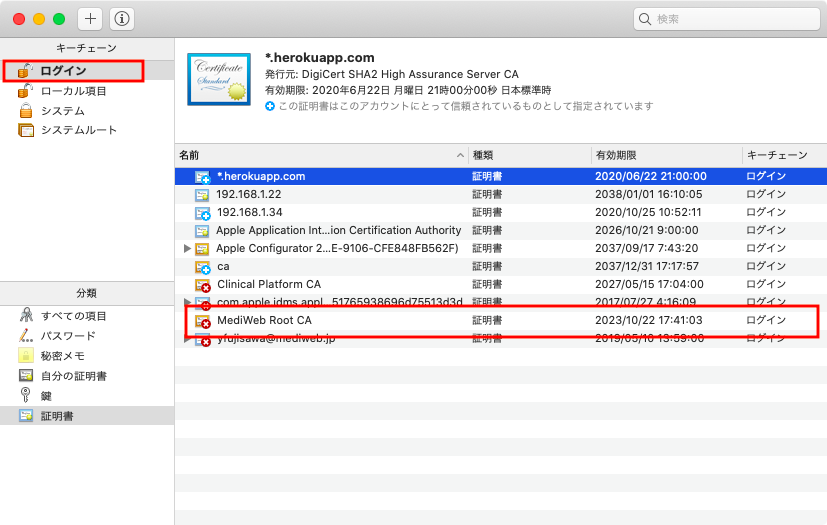Focus the 検索 search field
This screenshot has width=827, height=525.
727,19
